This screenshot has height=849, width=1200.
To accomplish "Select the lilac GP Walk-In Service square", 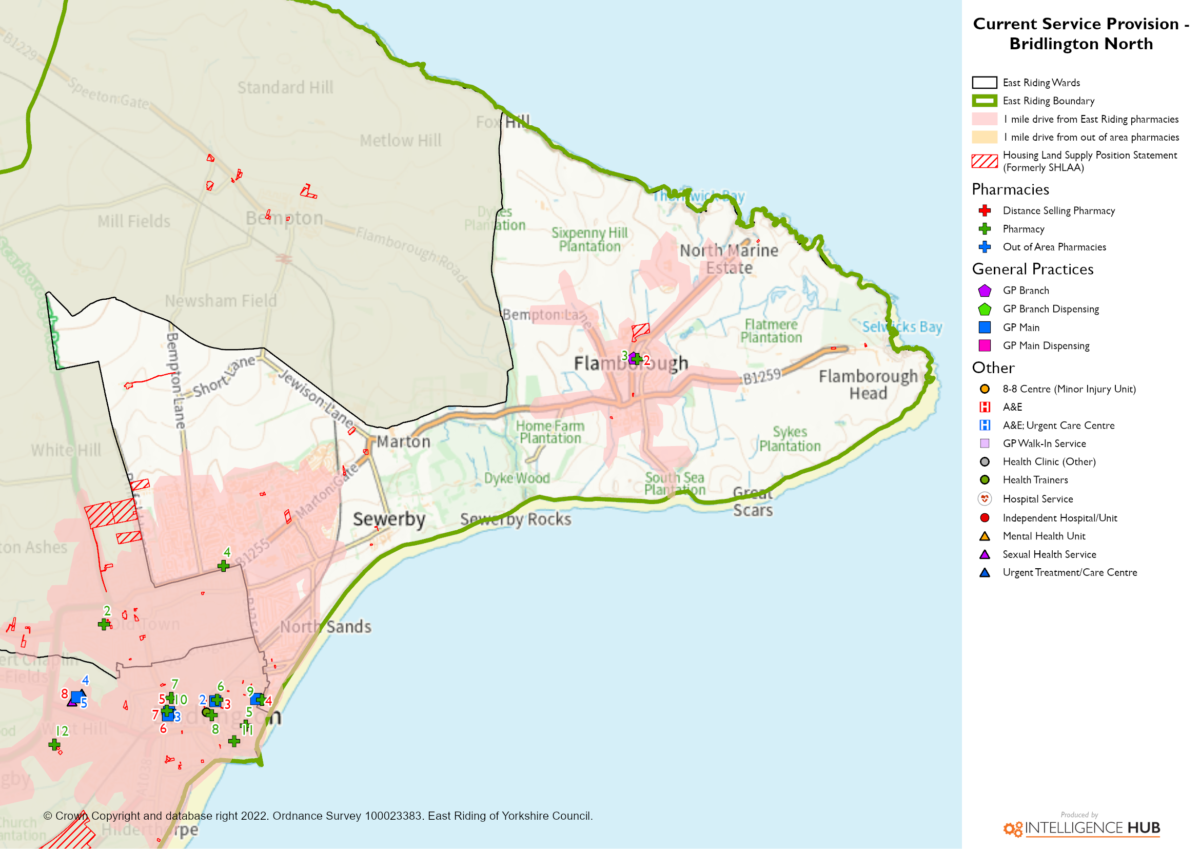I will pos(985,443).
